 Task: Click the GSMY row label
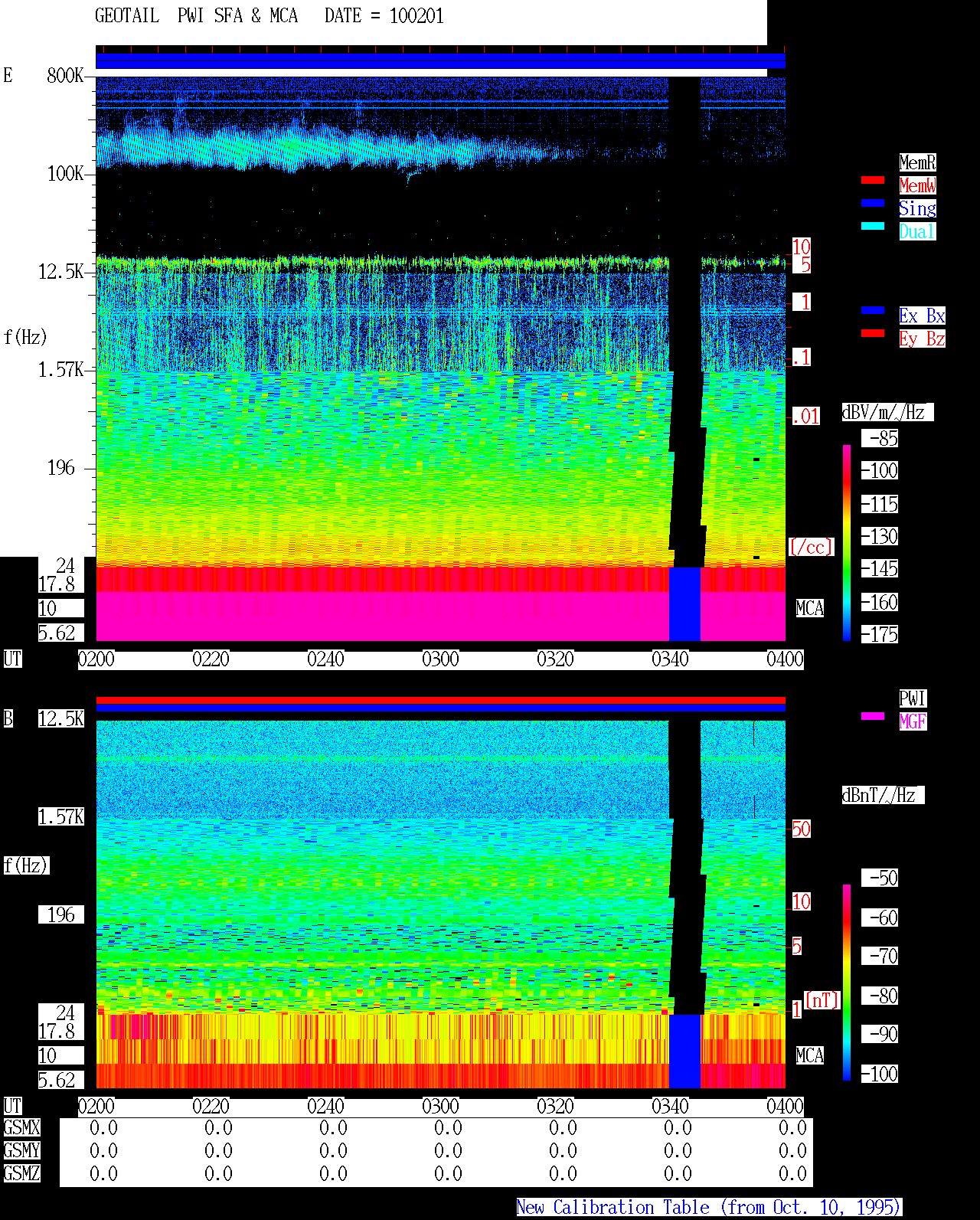coord(21,1150)
